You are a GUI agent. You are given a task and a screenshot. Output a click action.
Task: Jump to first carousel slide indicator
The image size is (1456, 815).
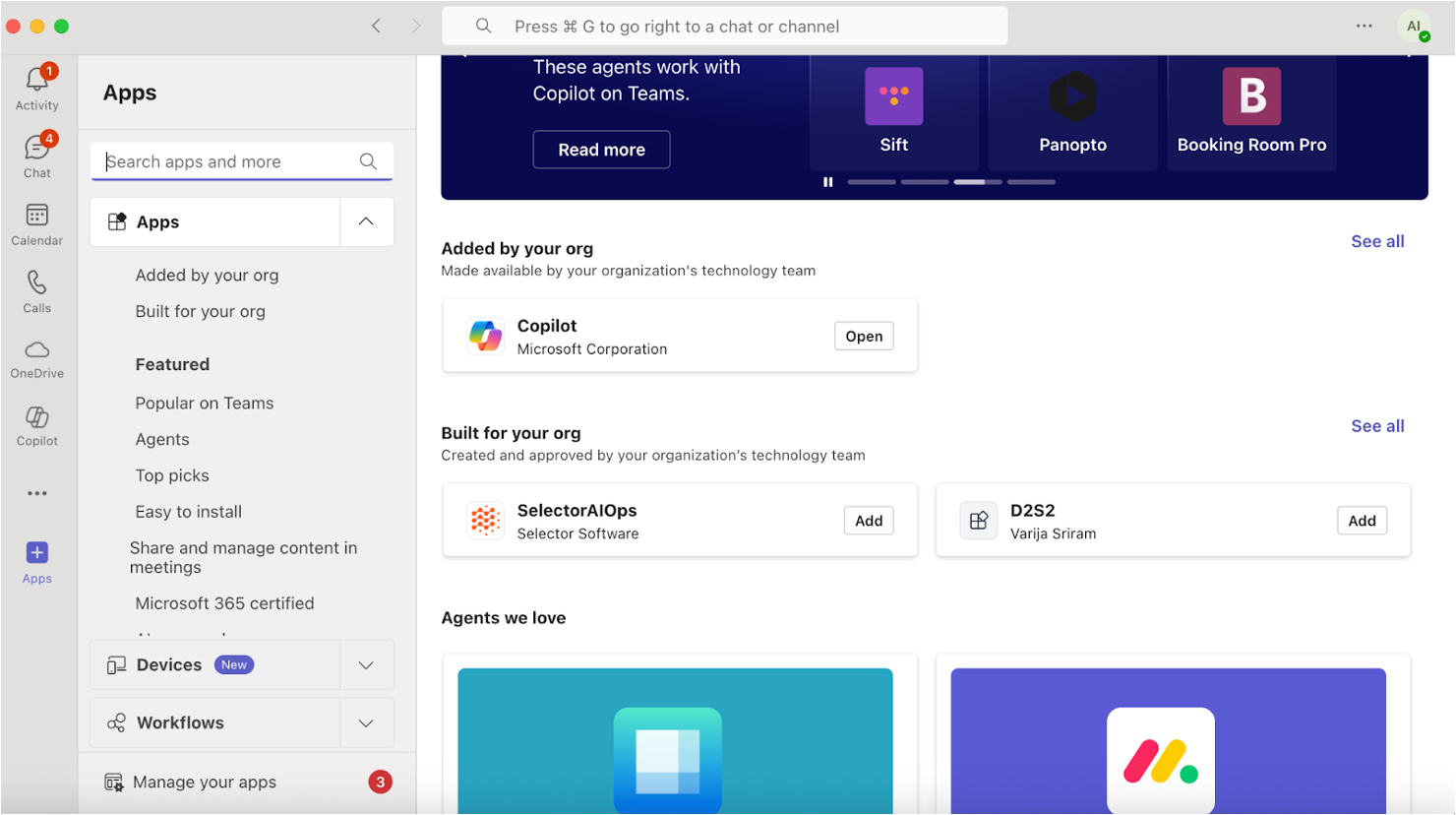[x=872, y=182]
